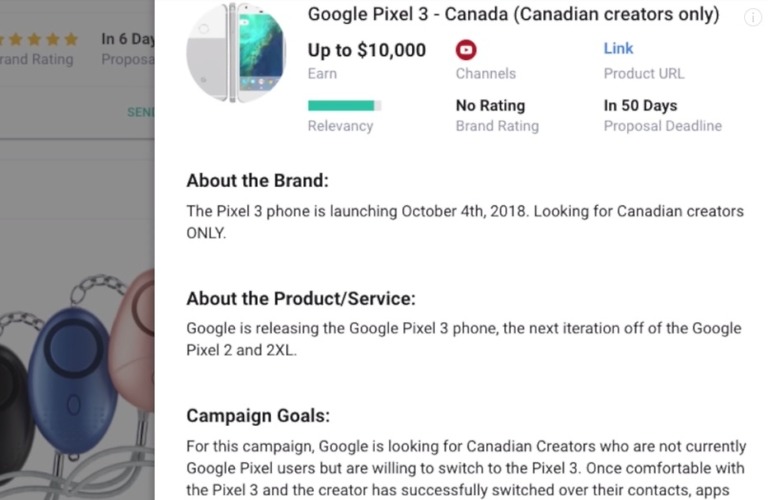Click the Pixel 3 launch date paragraph

pos(465,221)
